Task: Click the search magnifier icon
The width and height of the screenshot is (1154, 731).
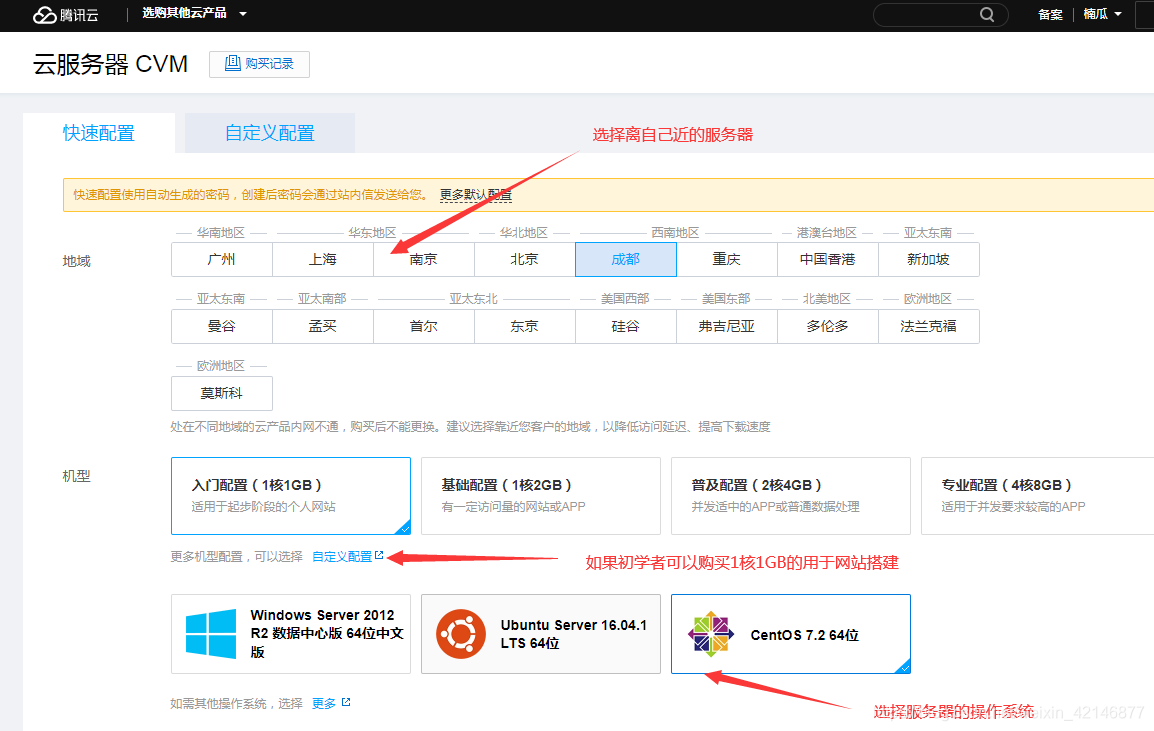Action: coord(987,14)
